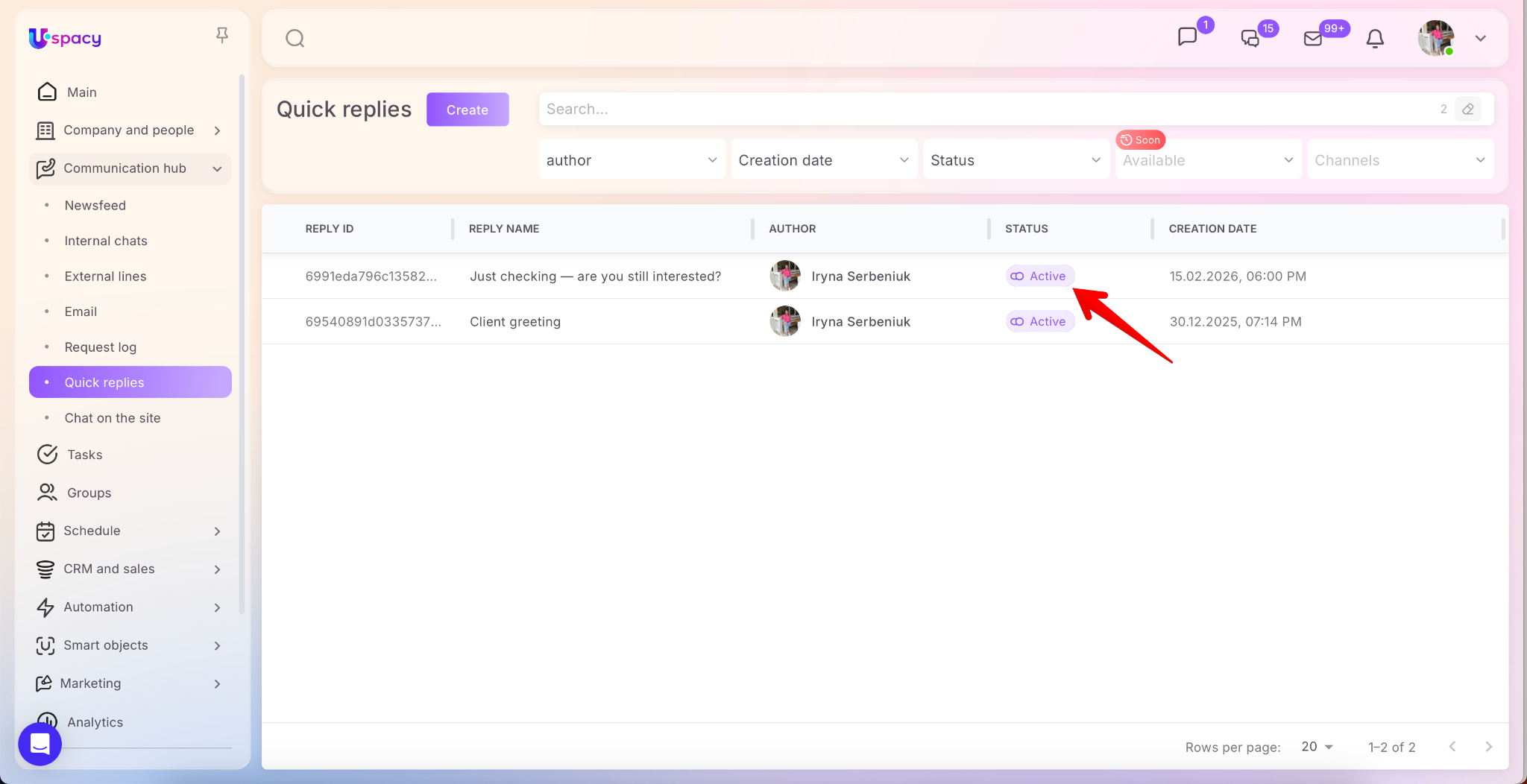Click the global search magnifier icon
This screenshot has width=1527, height=784.
295,38
